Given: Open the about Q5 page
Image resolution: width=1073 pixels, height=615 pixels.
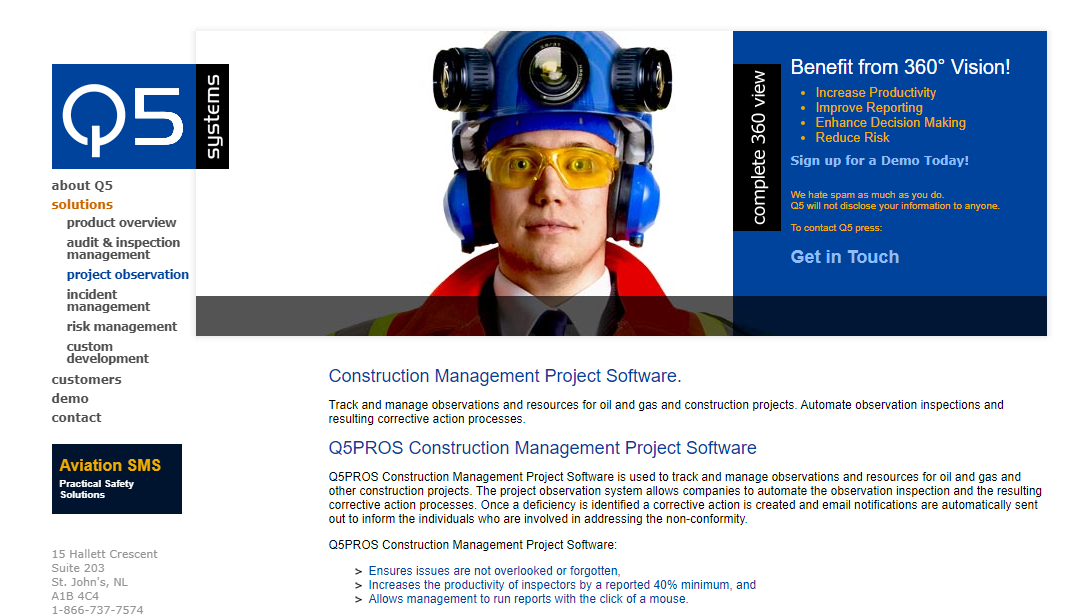Looking at the screenshot, I should (82, 185).
